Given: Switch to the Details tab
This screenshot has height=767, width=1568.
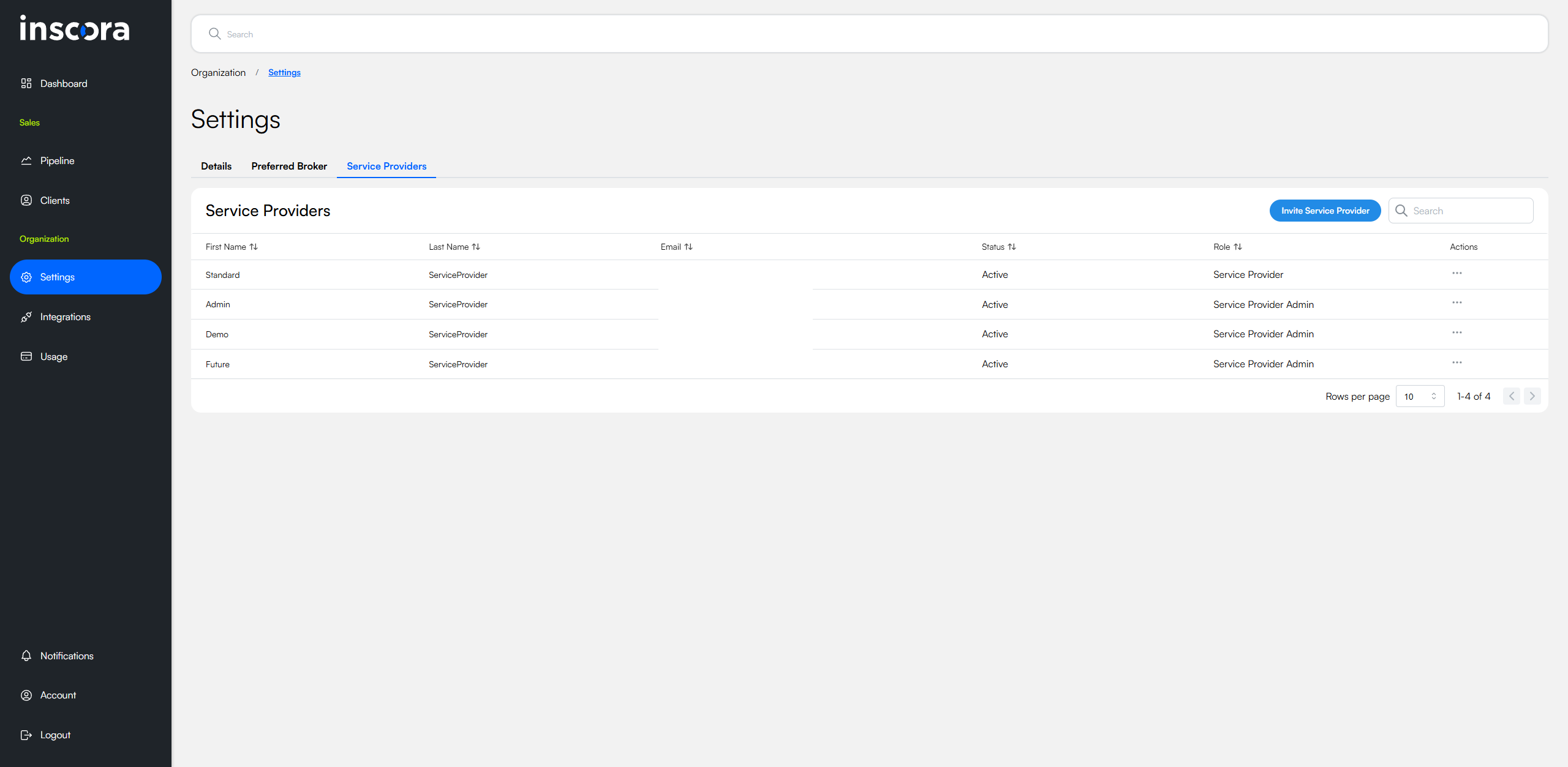Looking at the screenshot, I should coord(216,166).
